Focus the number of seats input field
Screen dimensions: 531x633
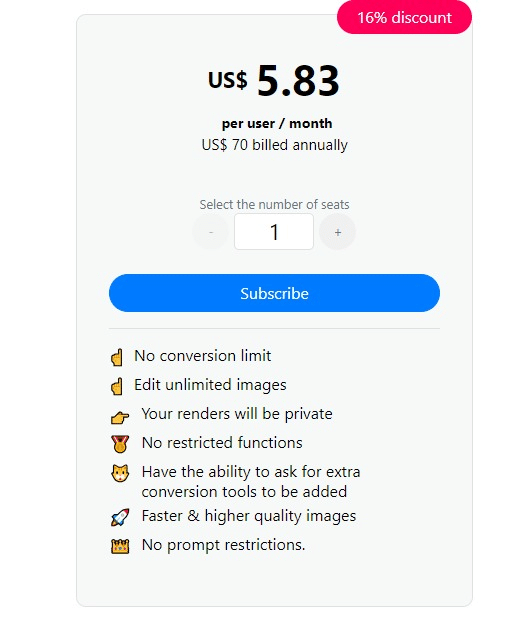pos(274,232)
